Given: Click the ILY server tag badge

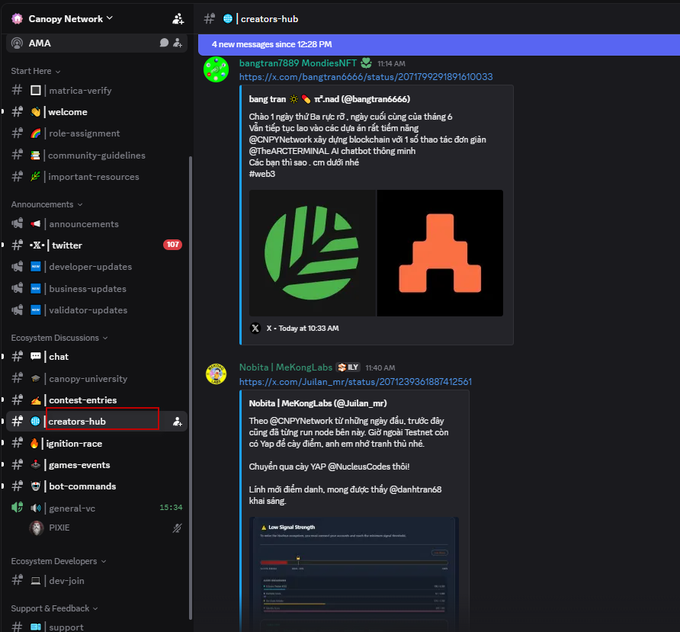Looking at the screenshot, I should click(349, 367).
